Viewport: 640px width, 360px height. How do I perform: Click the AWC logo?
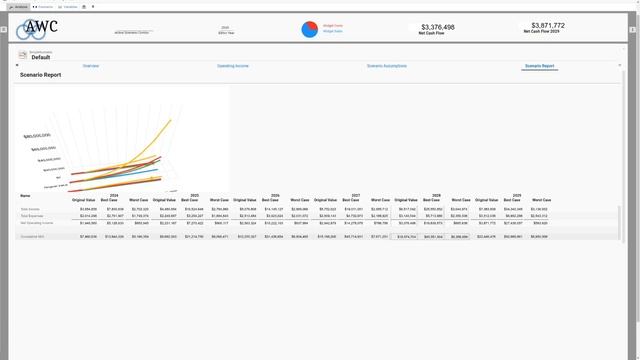37,29
